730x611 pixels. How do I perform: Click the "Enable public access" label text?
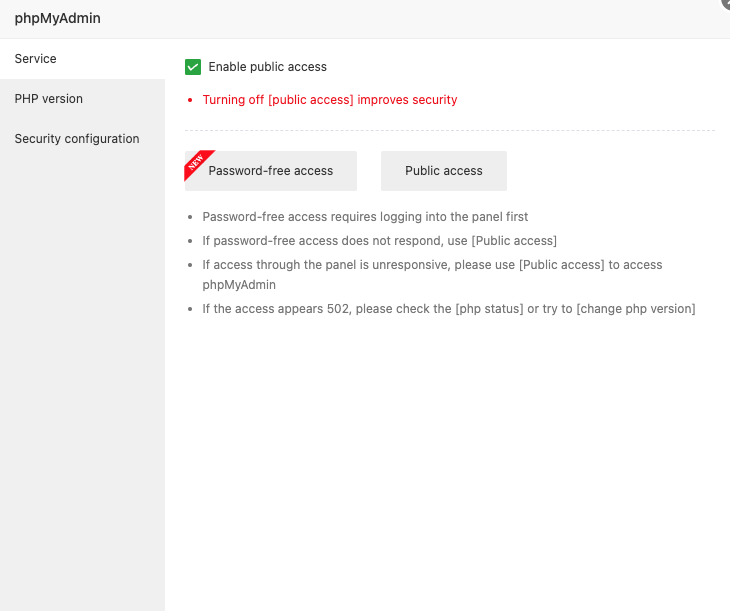coord(267,67)
